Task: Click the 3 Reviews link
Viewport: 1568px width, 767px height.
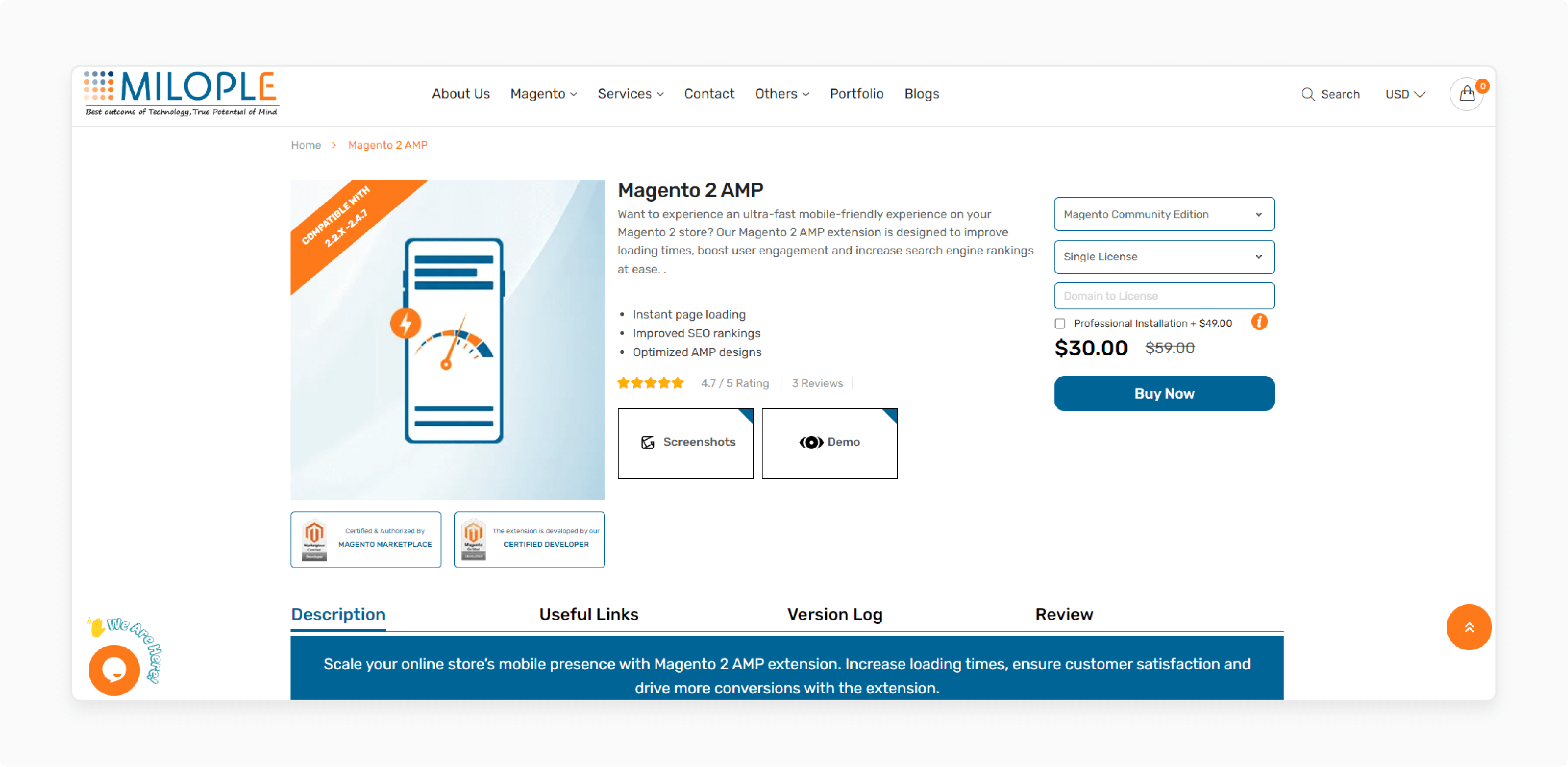Action: (x=817, y=383)
